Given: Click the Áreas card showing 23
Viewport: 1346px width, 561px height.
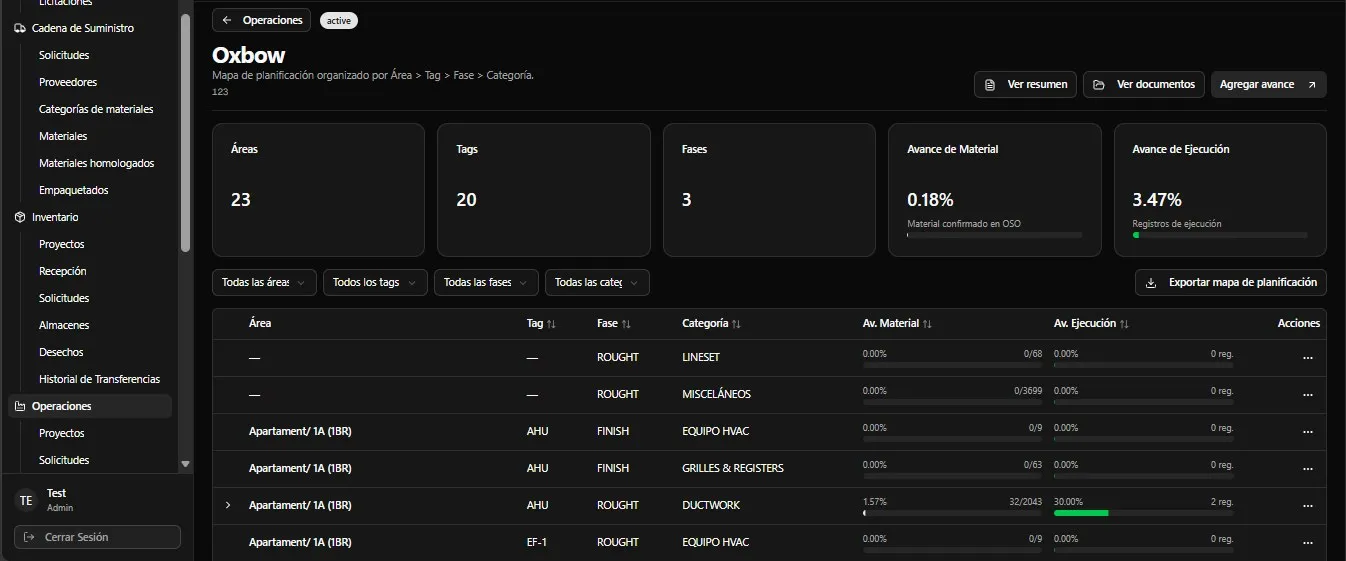Looking at the screenshot, I should [x=318, y=190].
